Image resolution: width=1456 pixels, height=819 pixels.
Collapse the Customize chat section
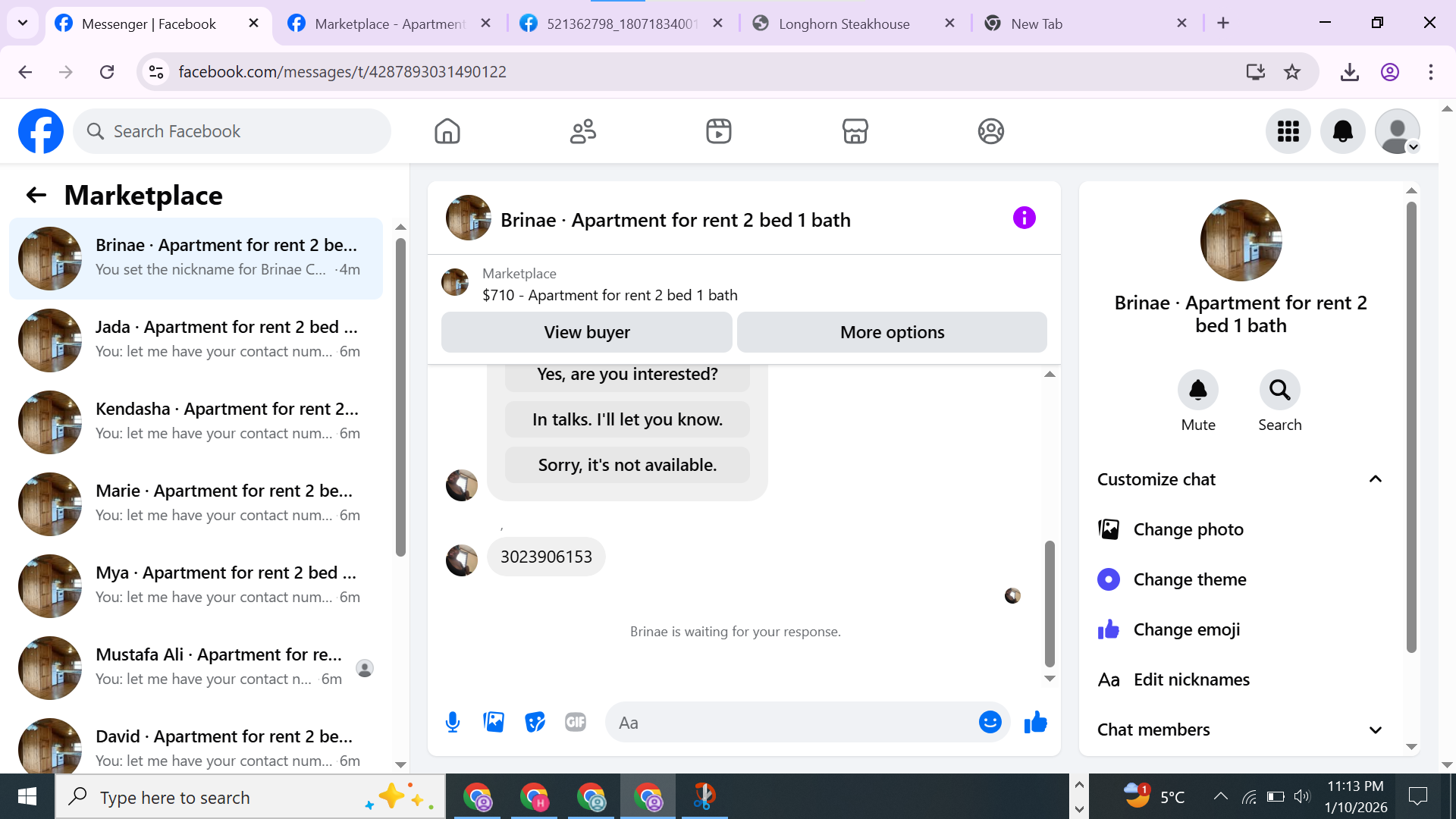pos(1375,479)
